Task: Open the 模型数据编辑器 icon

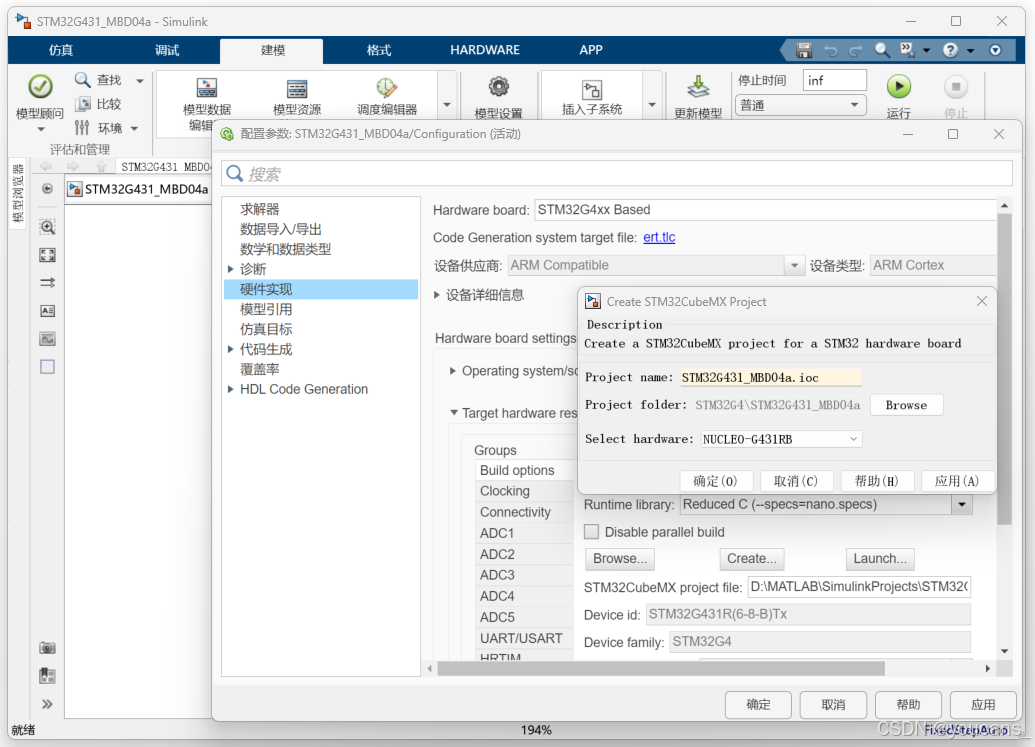Action: click(207, 88)
